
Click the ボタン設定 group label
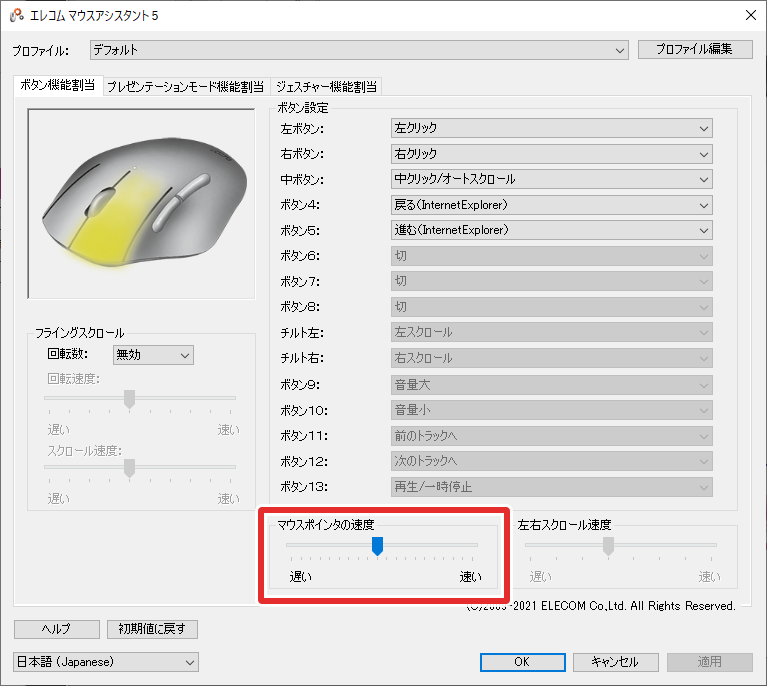[303, 108]
